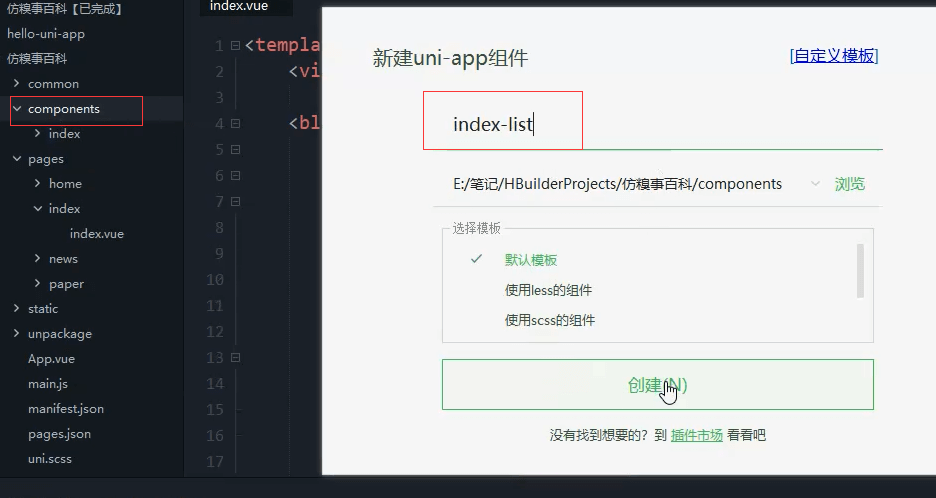The image size is (936, 498).
Task: Expand the unpackage folder chevron
Action: coord(17,334)
